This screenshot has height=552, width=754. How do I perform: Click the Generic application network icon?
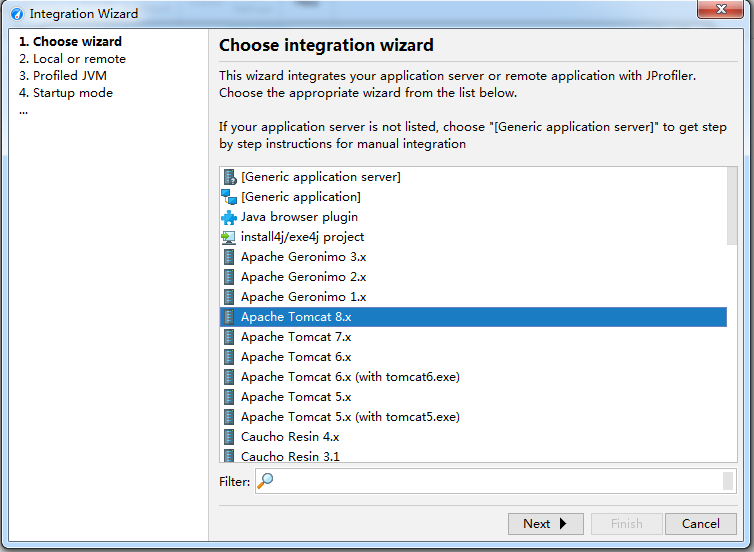(x=229, y=197)
